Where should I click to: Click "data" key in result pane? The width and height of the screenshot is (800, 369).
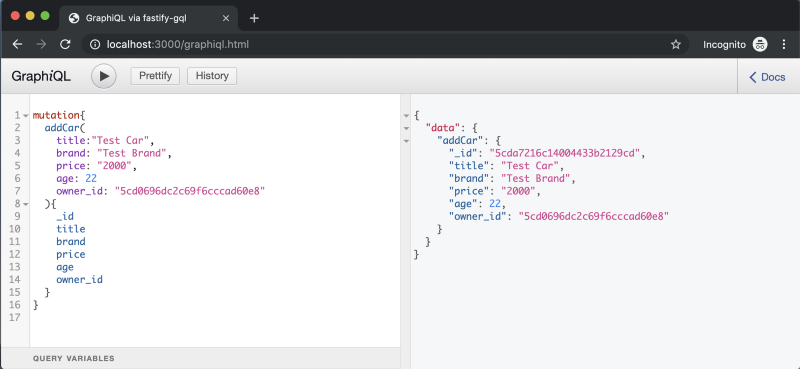[442, 128]
